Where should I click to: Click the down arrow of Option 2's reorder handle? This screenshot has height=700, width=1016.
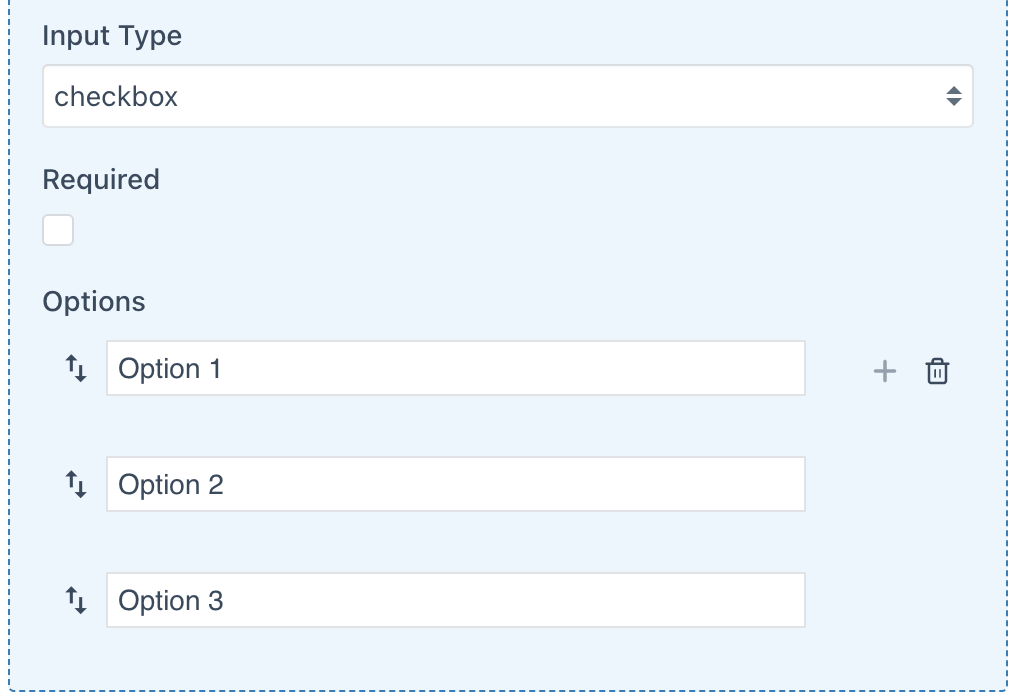pos(81,490)
